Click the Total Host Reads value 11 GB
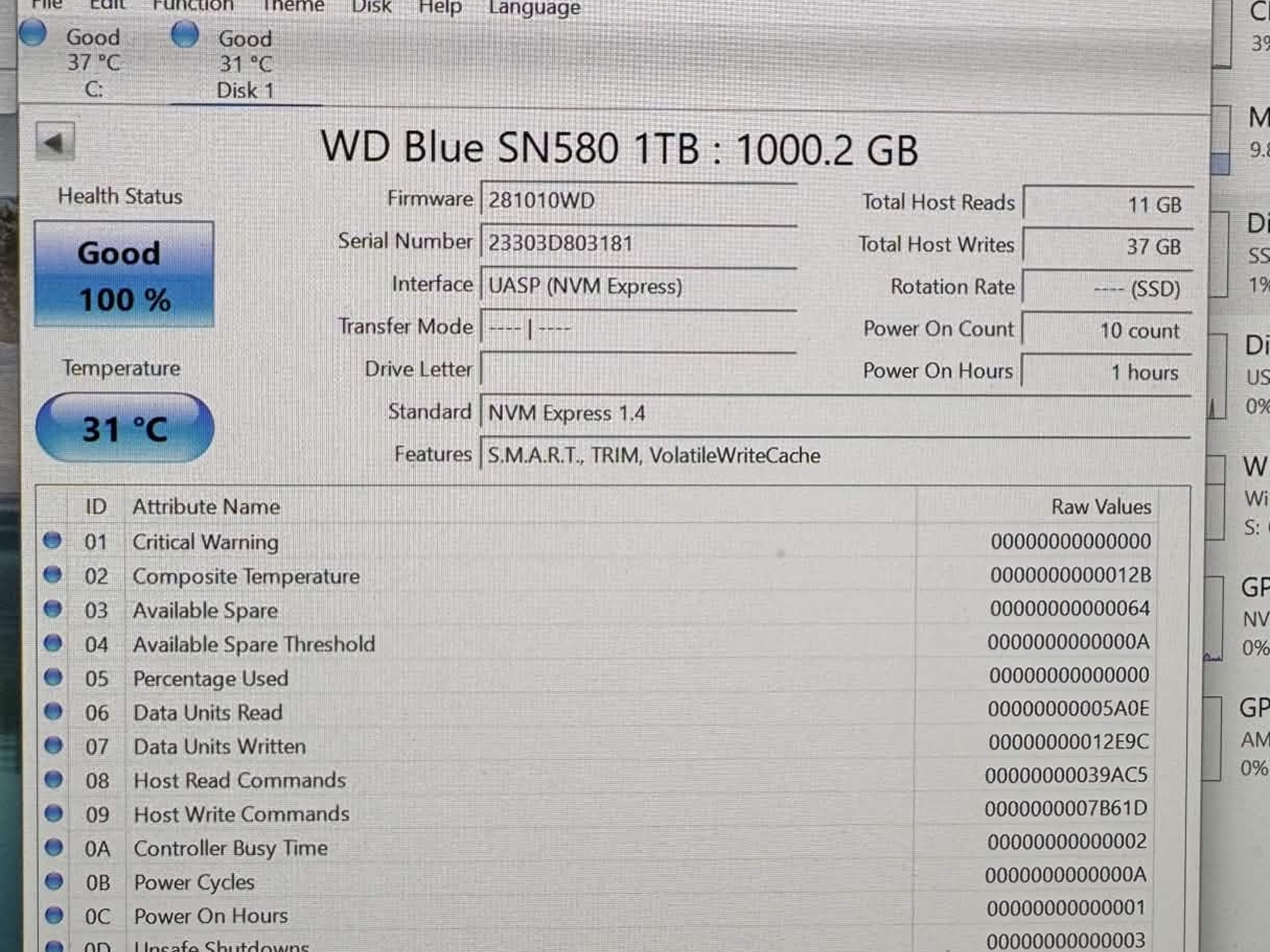 click(1108, 204)
